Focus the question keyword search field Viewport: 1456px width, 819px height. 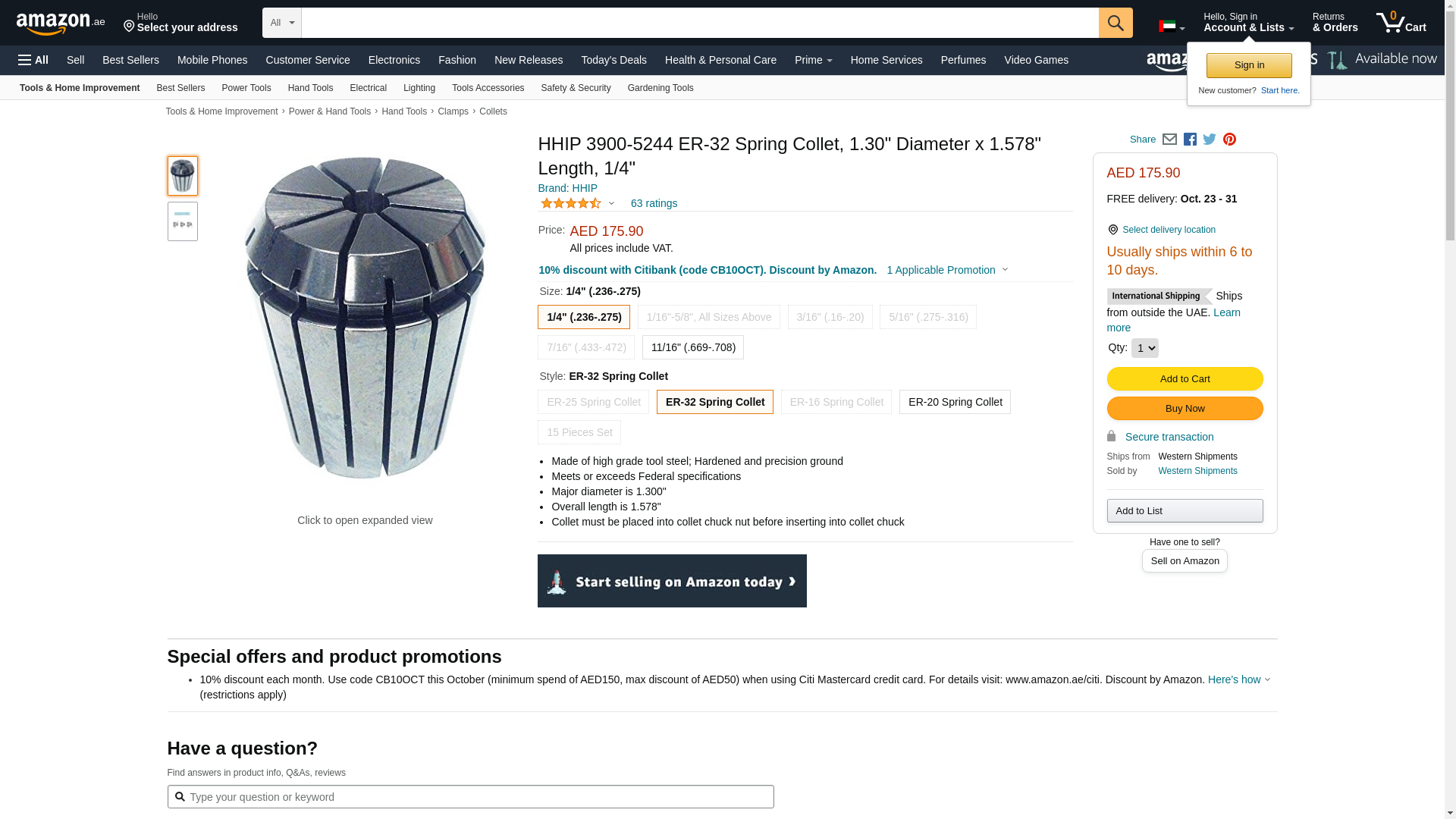[x=478, y=797]
